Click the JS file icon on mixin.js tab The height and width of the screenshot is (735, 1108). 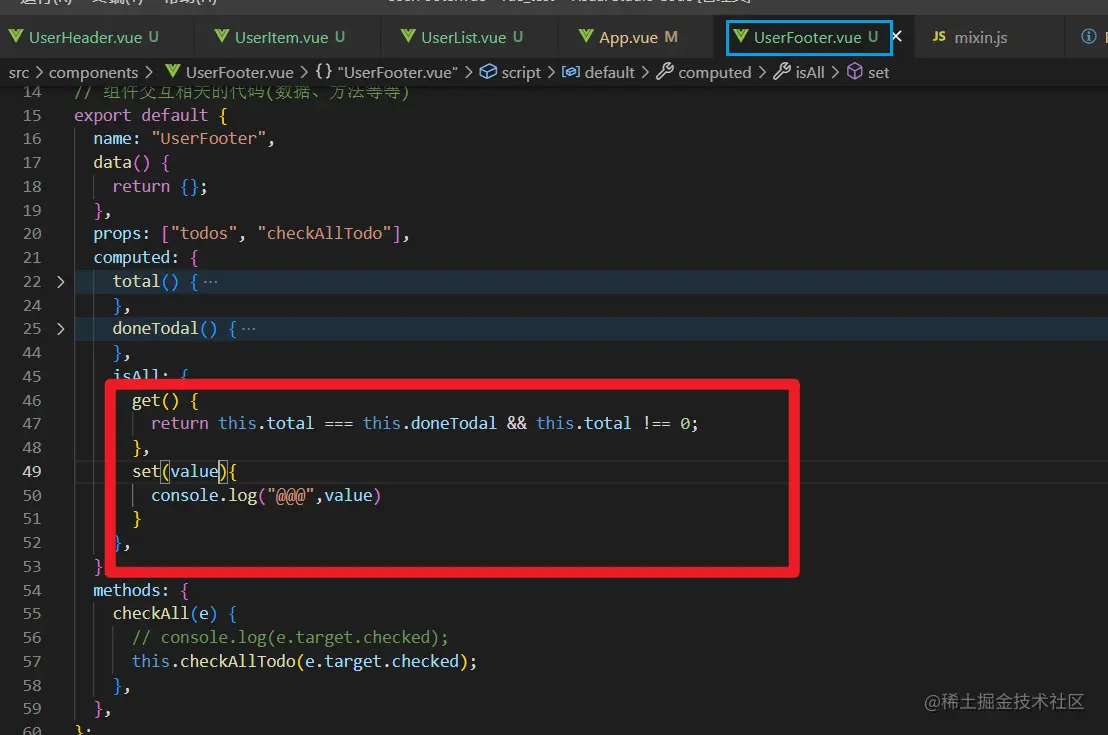coord(939,36)
